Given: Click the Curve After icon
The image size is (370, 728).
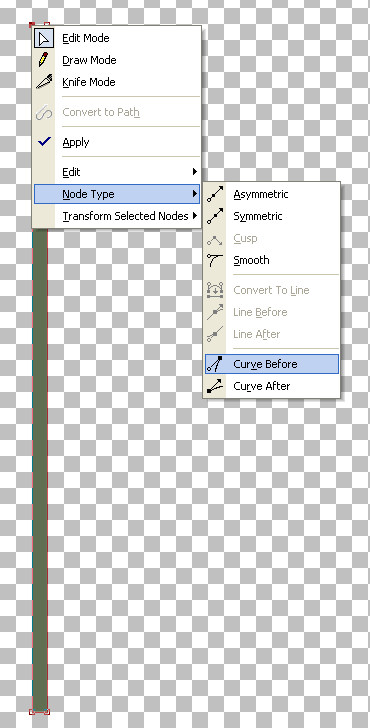Looking at the screenshot, I should [215, 386].
